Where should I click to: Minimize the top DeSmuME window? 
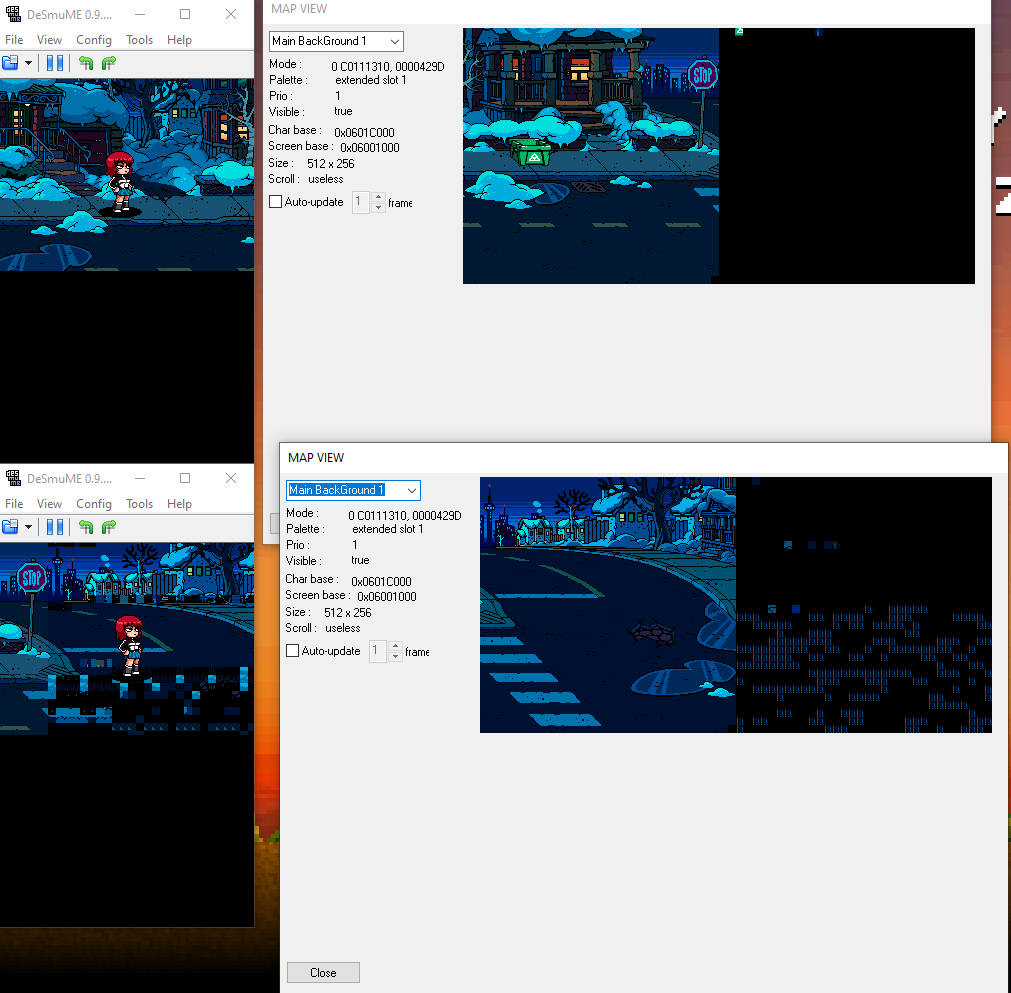click(x=140, y=14)
